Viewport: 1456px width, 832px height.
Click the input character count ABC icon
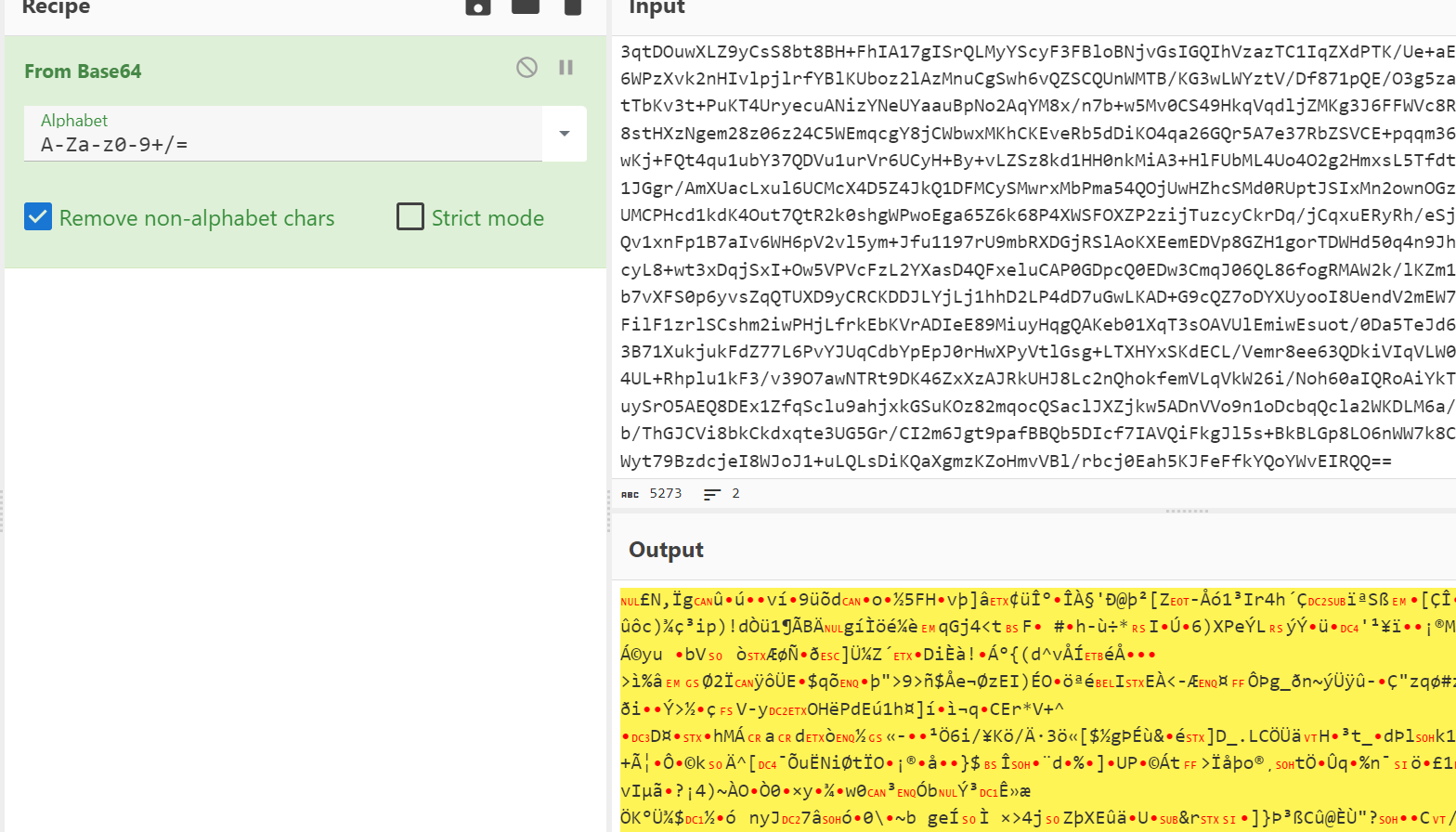click(630, 494)
